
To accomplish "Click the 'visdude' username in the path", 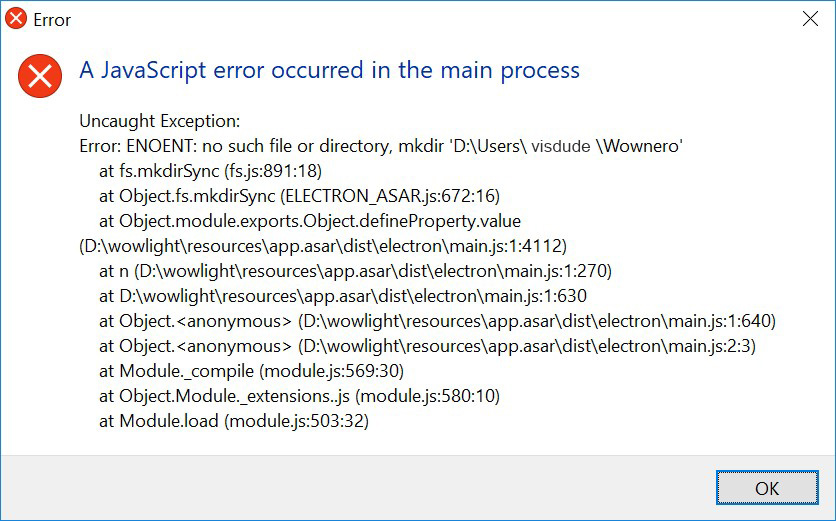I will (x=560, y=146).
